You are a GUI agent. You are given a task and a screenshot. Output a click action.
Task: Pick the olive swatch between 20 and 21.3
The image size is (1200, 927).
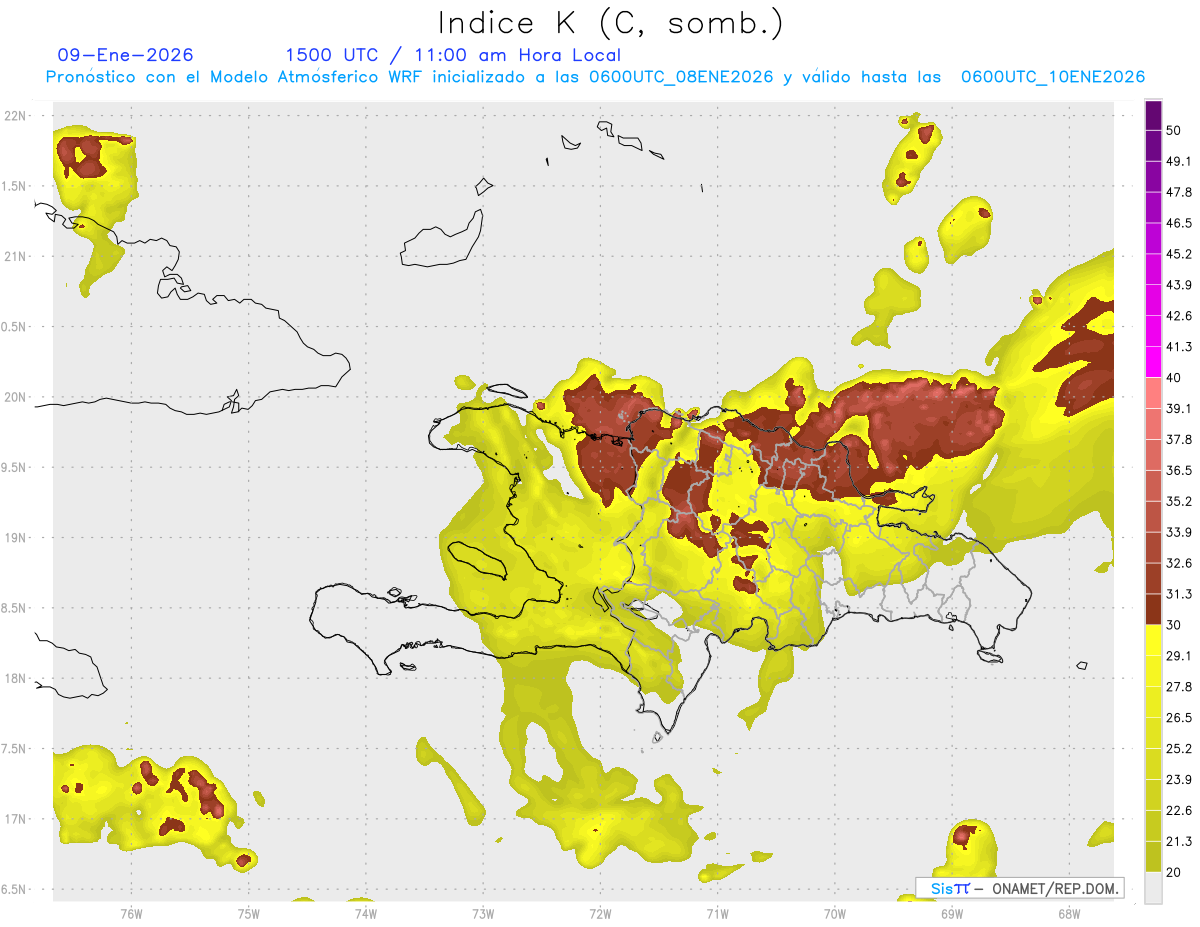(x=1153, y=857)
